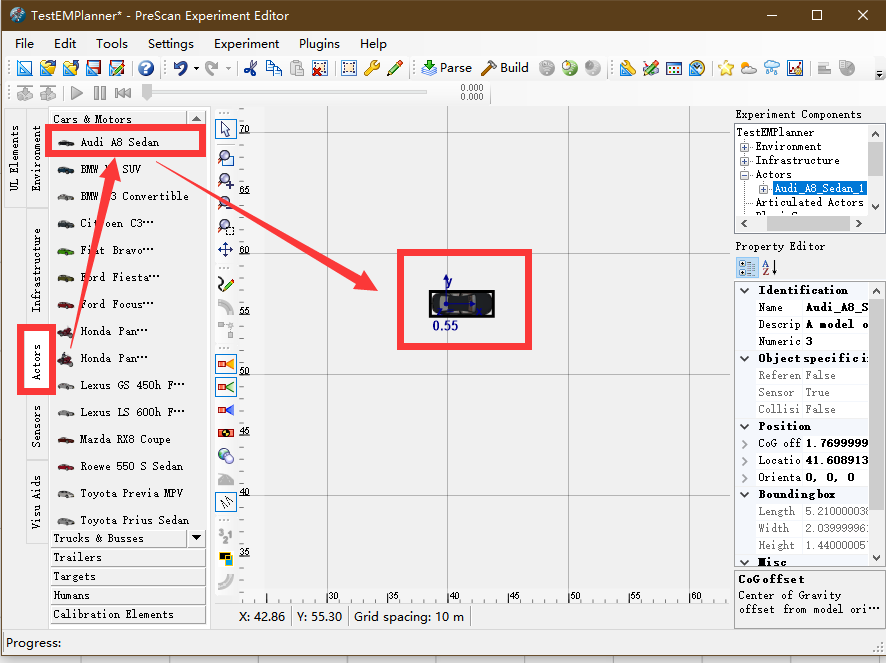
Task: Click the New Experiment toolbar icon
Action: pyautogui.click(x=24, y=68)
